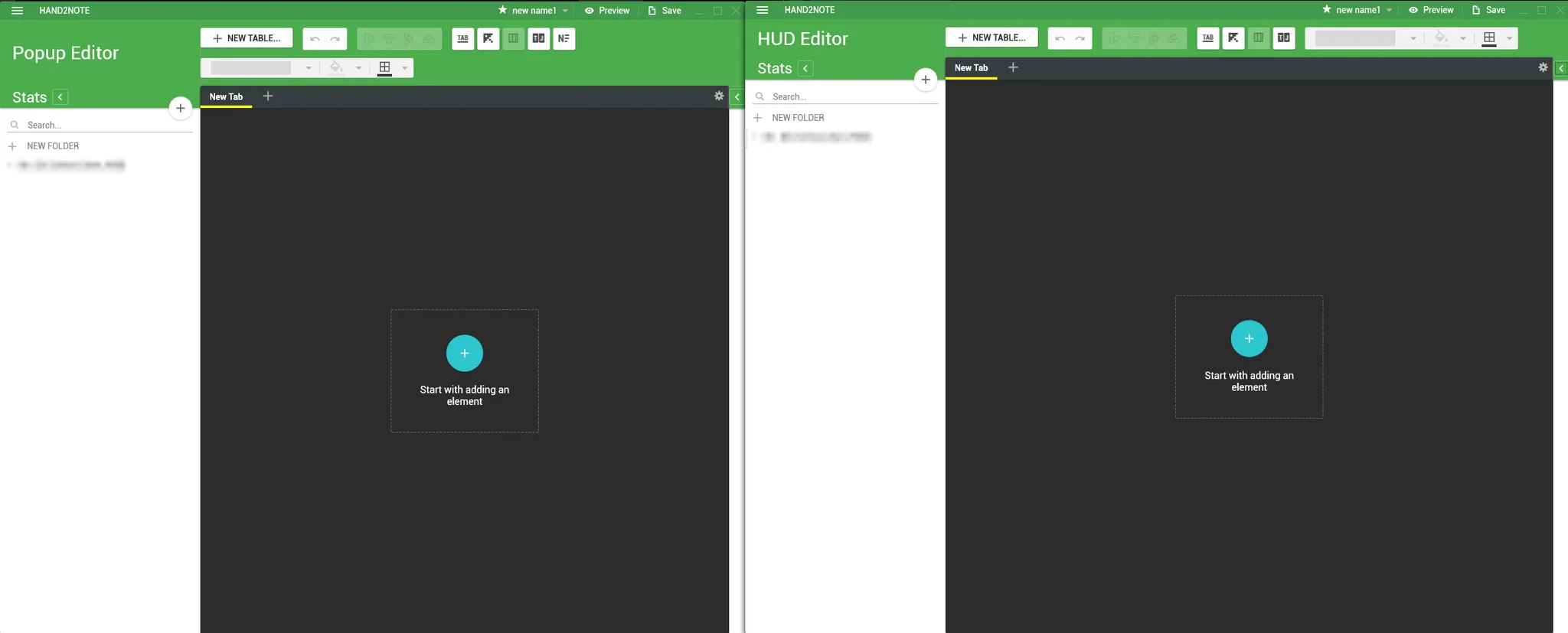Add a new tab in Popup Editor
Screen dimensions: 1568x633
click(x=268, y=96)
